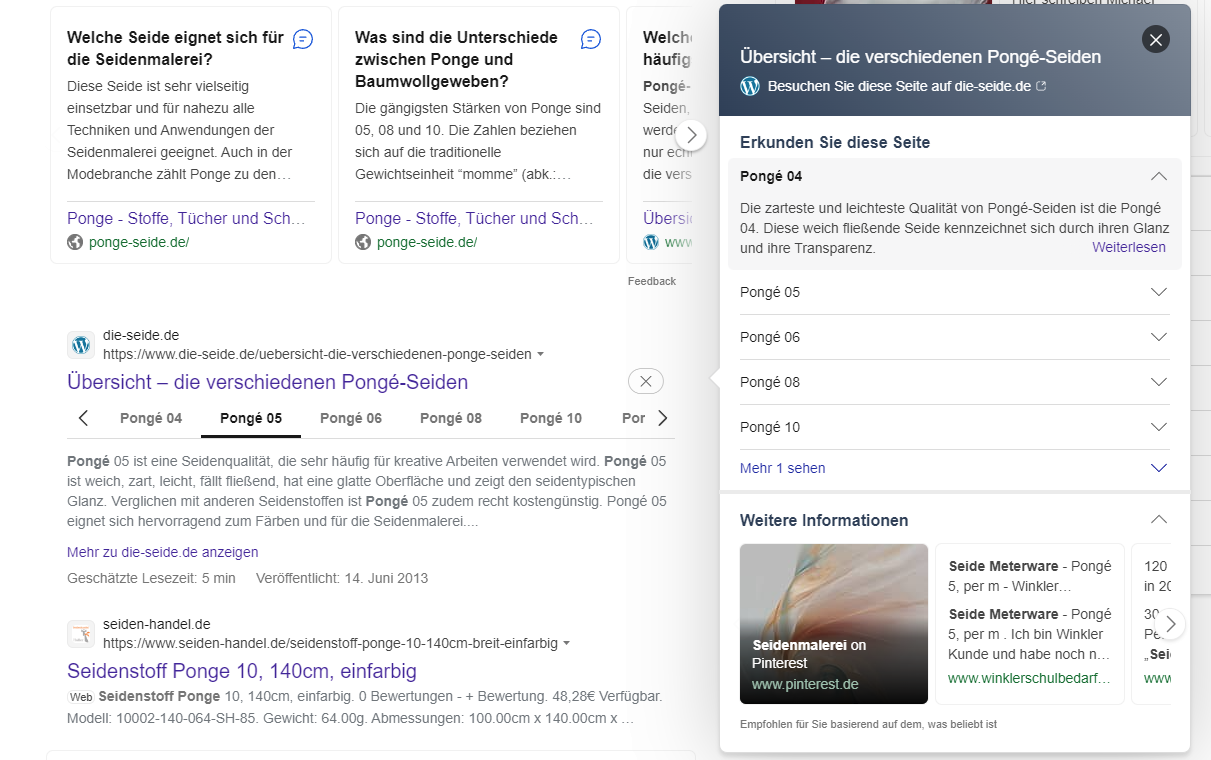Expand the Pongé 05 section in panel
This screenshot has width=1211, height=760.
1158,292
